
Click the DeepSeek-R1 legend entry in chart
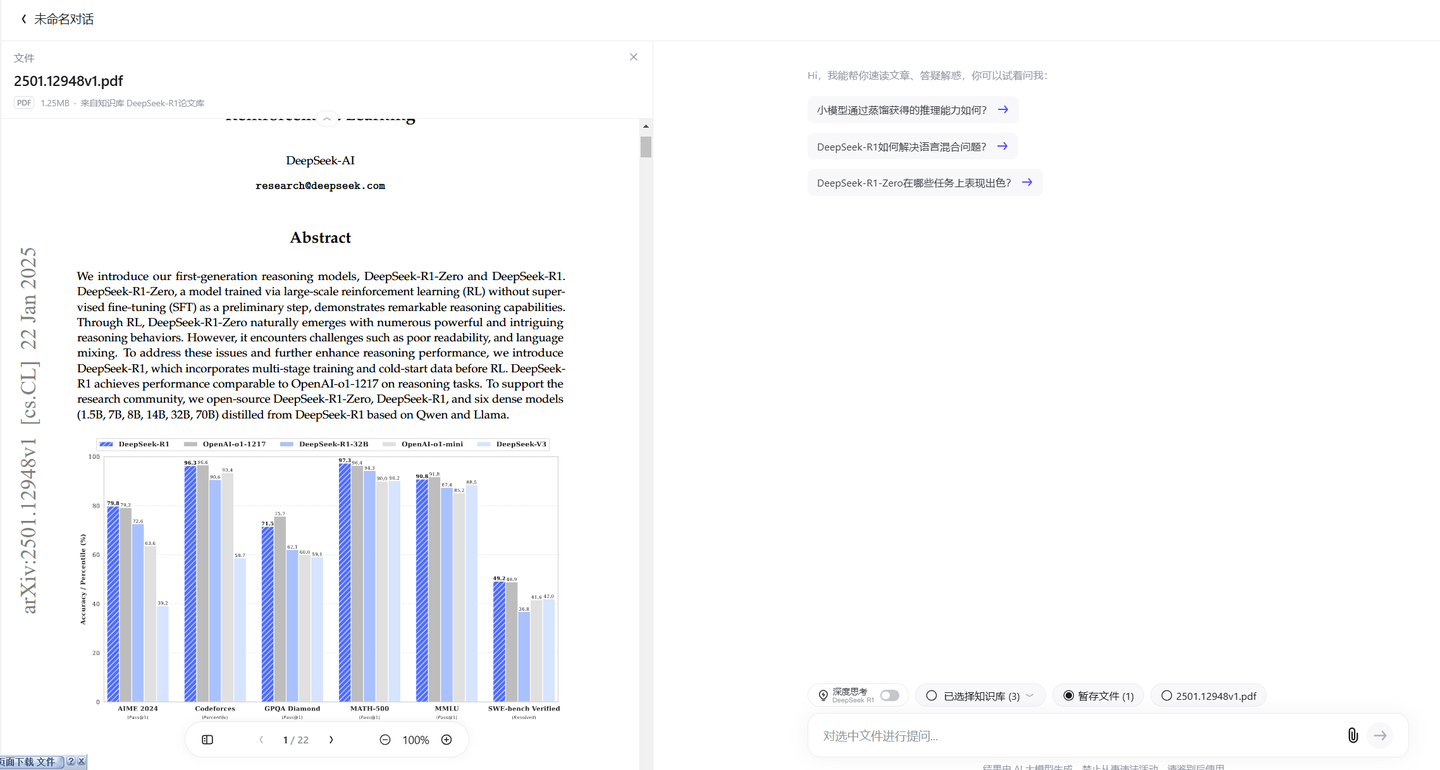[135, 444]
